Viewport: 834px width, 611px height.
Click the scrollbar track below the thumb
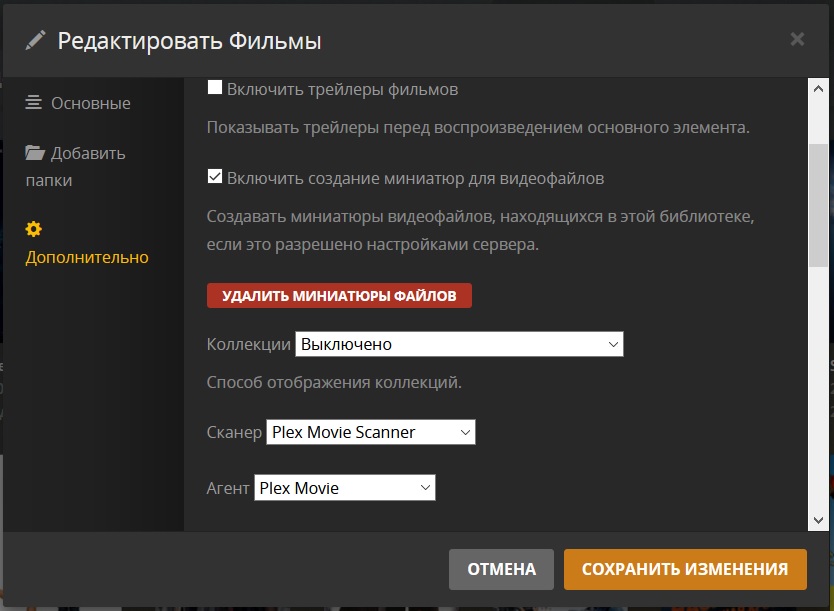[x=818, y=400]
